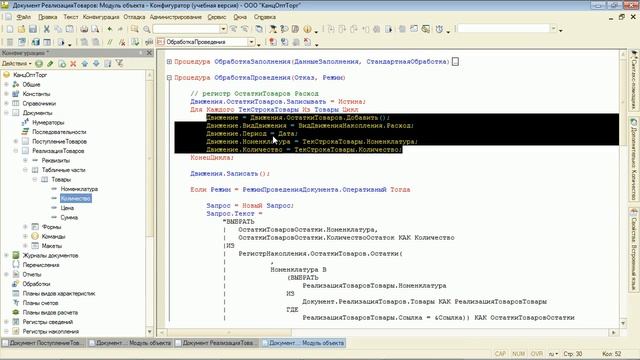The height and width of the screenshot is (360, 640).
Task: Open Print preview icon
Action: click(x=95, y=29)
